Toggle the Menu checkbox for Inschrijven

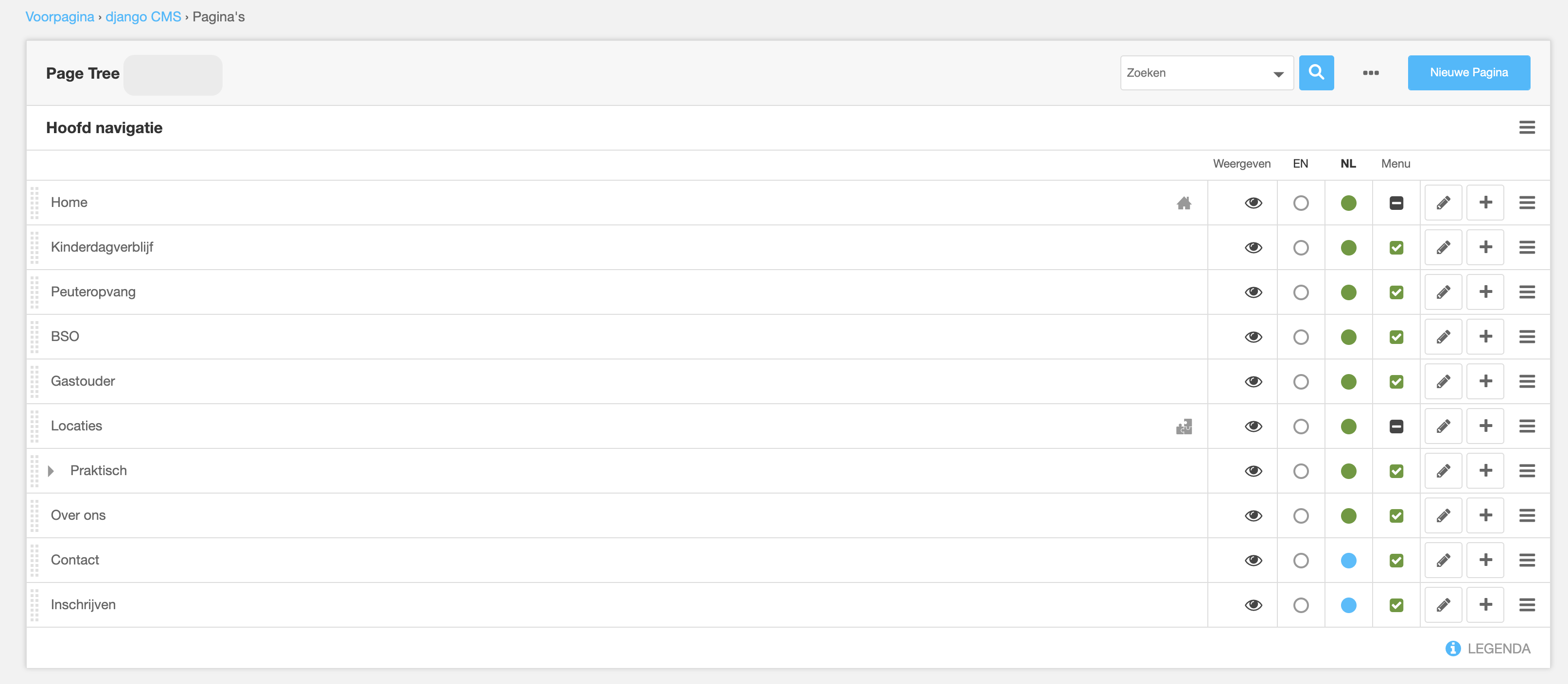click(x=1396, y=605)
